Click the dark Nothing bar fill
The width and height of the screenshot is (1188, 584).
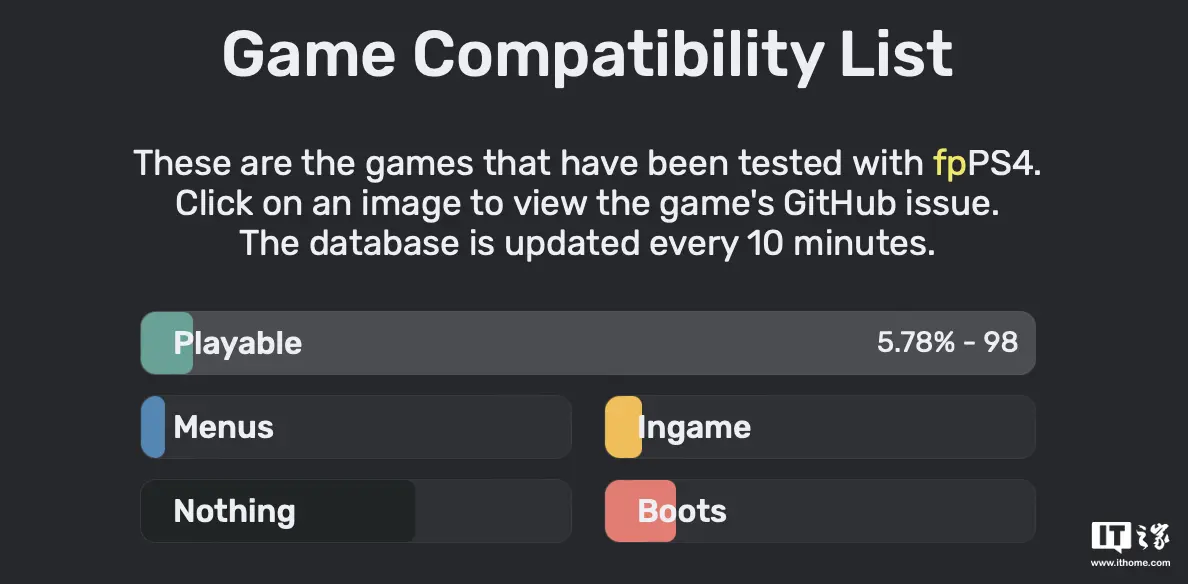pos(278,511)
